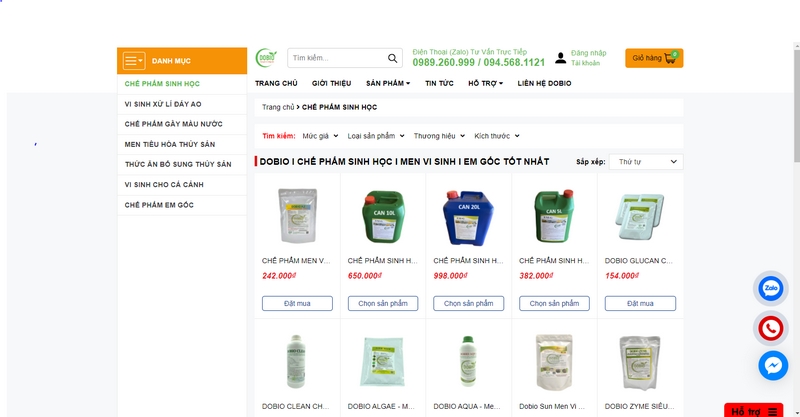Image resolution: width=800 pixels, height=417 pixels.
Task: Click Đặt mua for the 242.000₫ product
Action: tap(297, 303)
